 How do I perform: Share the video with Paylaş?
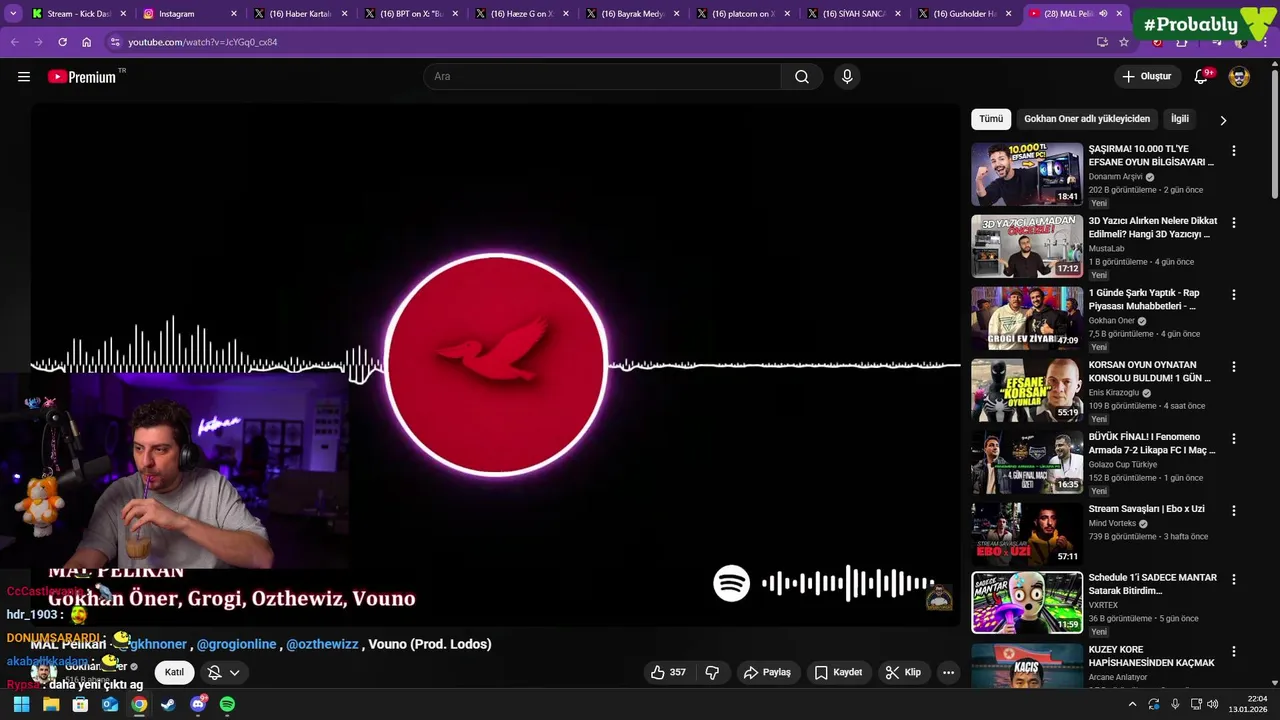click(x=767, y=672)
